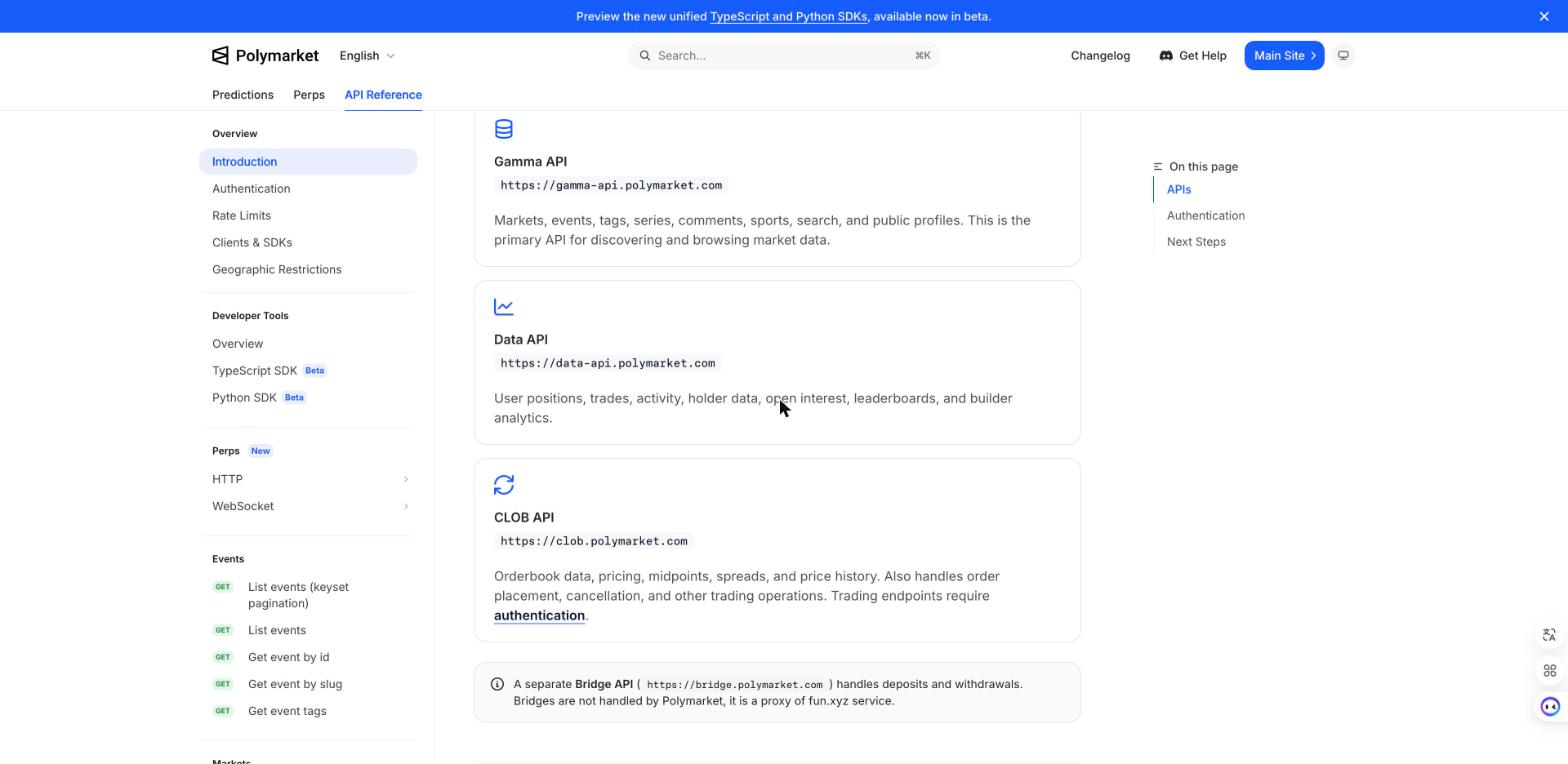Open the English language dropdown
The image size is (1568, 764).
pyautogui.click(x=367, y=56)
